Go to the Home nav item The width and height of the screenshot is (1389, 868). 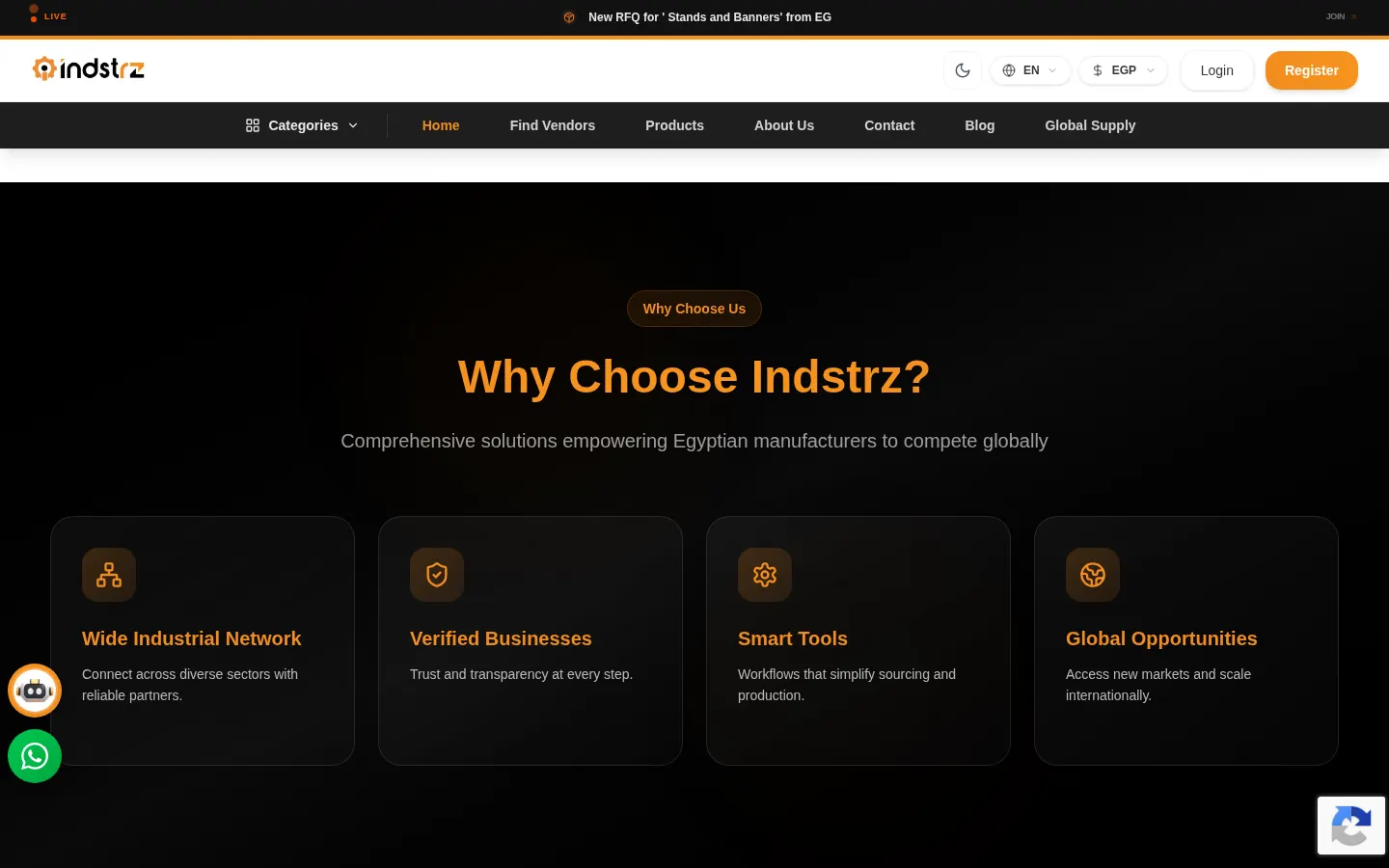coord(441,125)
